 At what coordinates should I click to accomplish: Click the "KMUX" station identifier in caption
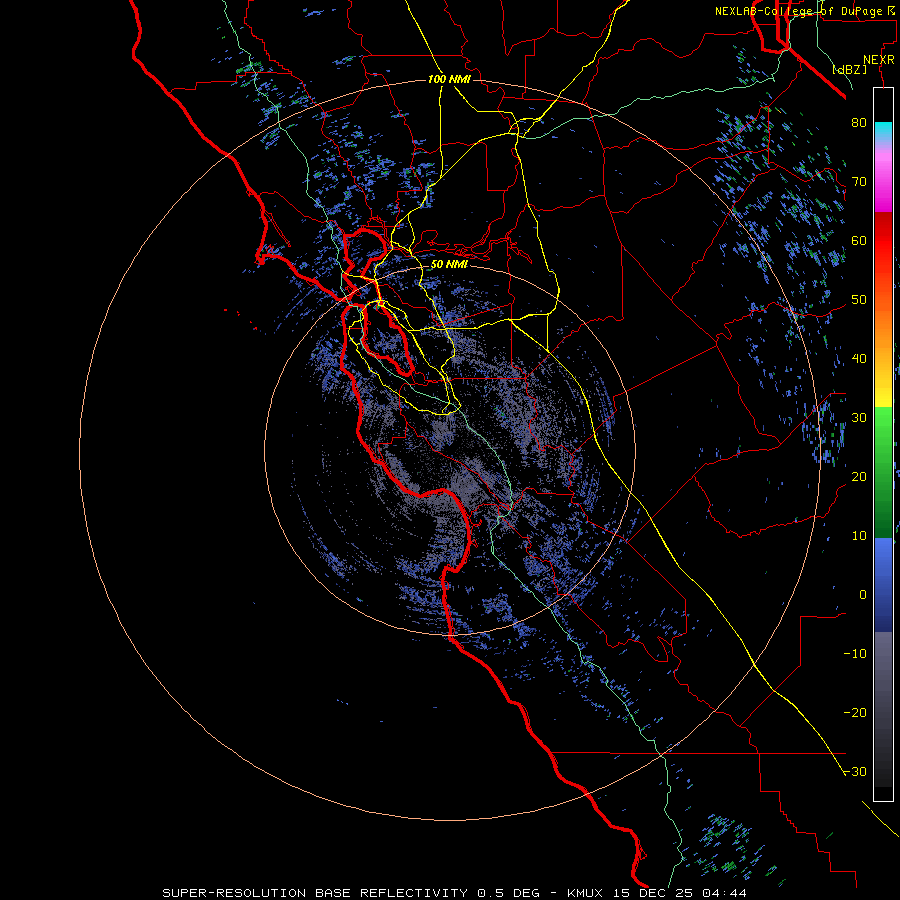point(585,893)
